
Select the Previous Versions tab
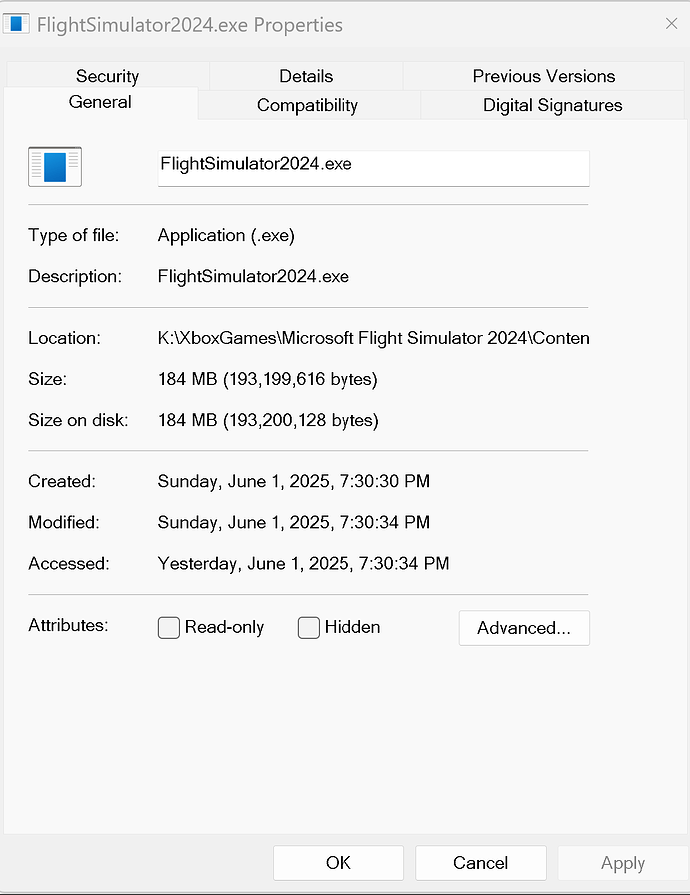pos(543,75)
